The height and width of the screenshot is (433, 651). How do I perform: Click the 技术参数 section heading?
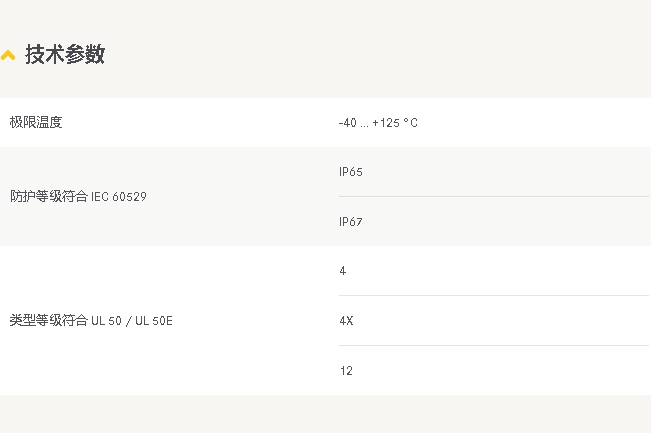coord(65,54)
